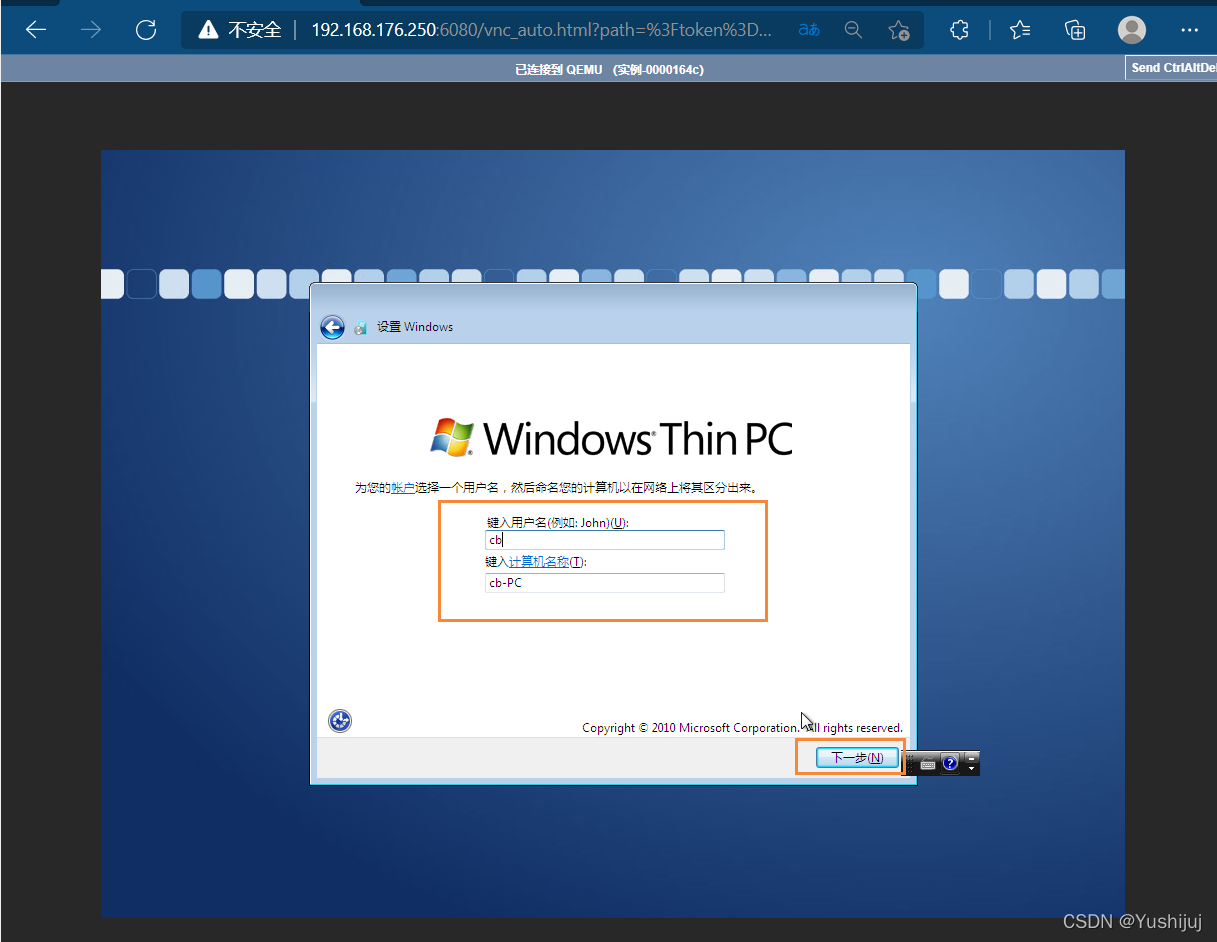Click the Microsoft copyright text
The height and width of the screenshot is (942, 1217).
(x=742, y=728)
